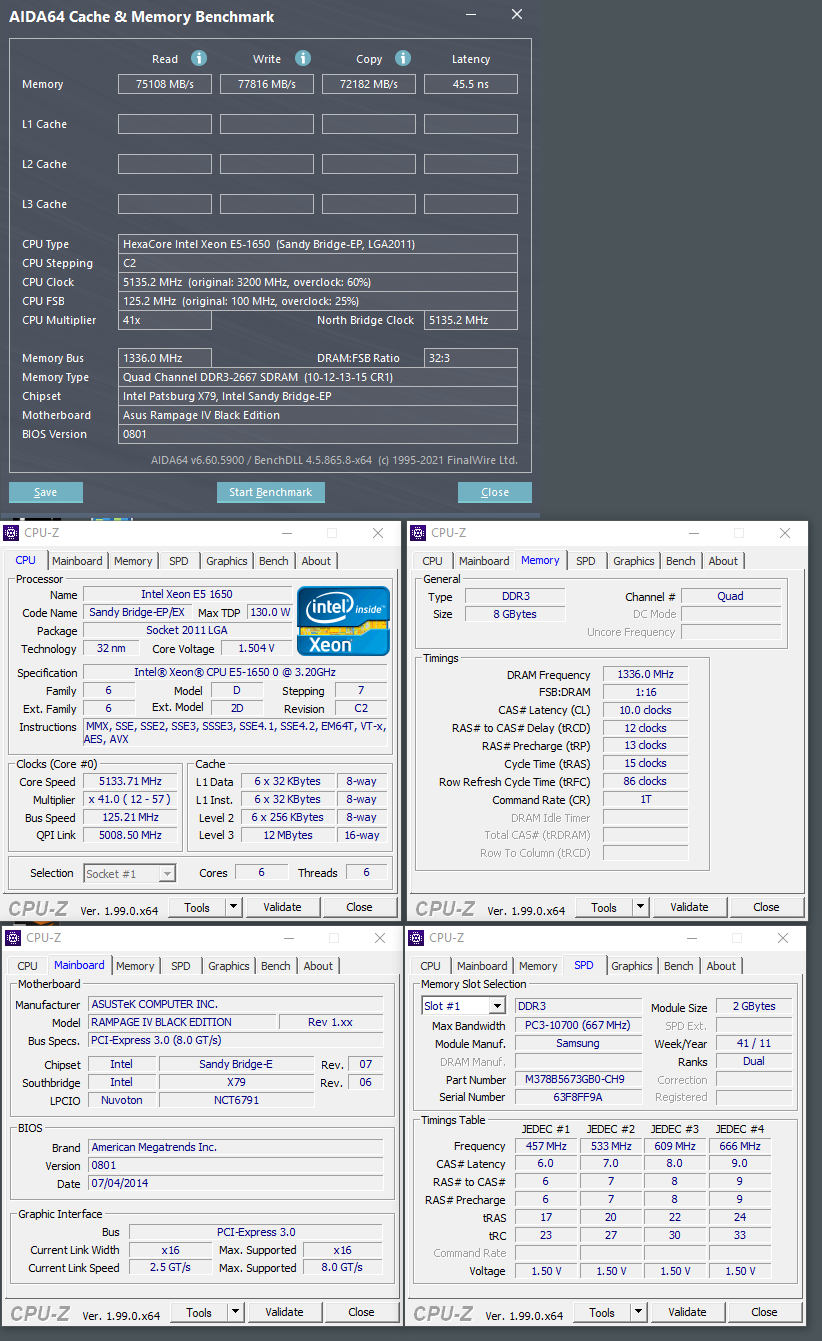The image size is (822, 1341).
Task: Click the CPU Clock 5135.2 MHz field
Action: 318,282
